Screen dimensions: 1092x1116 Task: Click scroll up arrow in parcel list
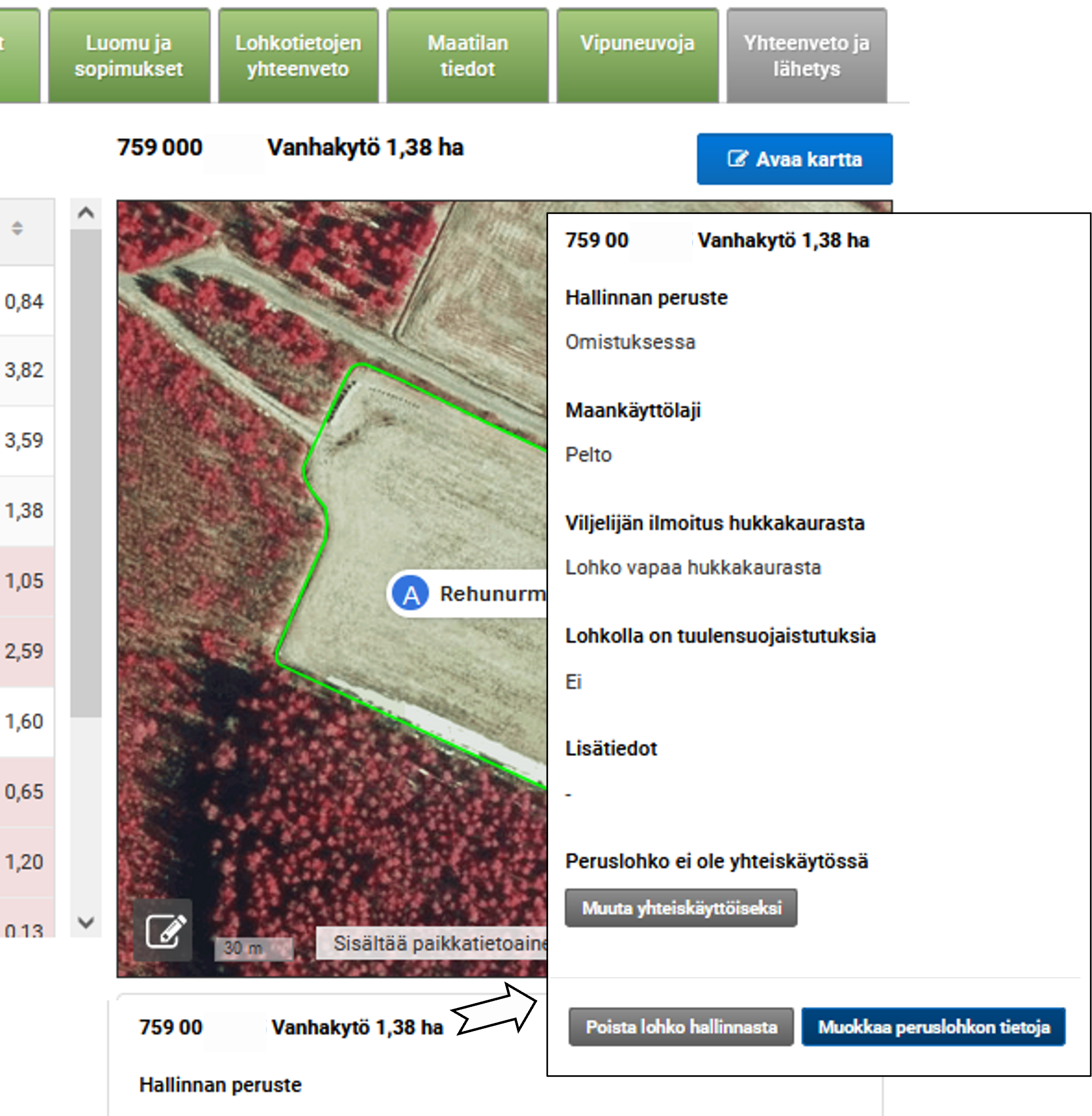86,214
